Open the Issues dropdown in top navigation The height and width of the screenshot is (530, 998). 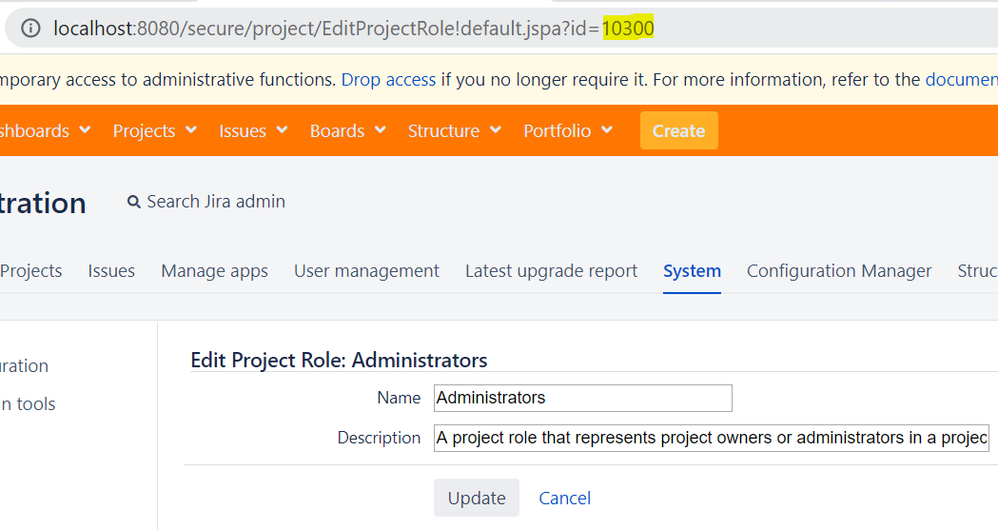click(253, 130)
